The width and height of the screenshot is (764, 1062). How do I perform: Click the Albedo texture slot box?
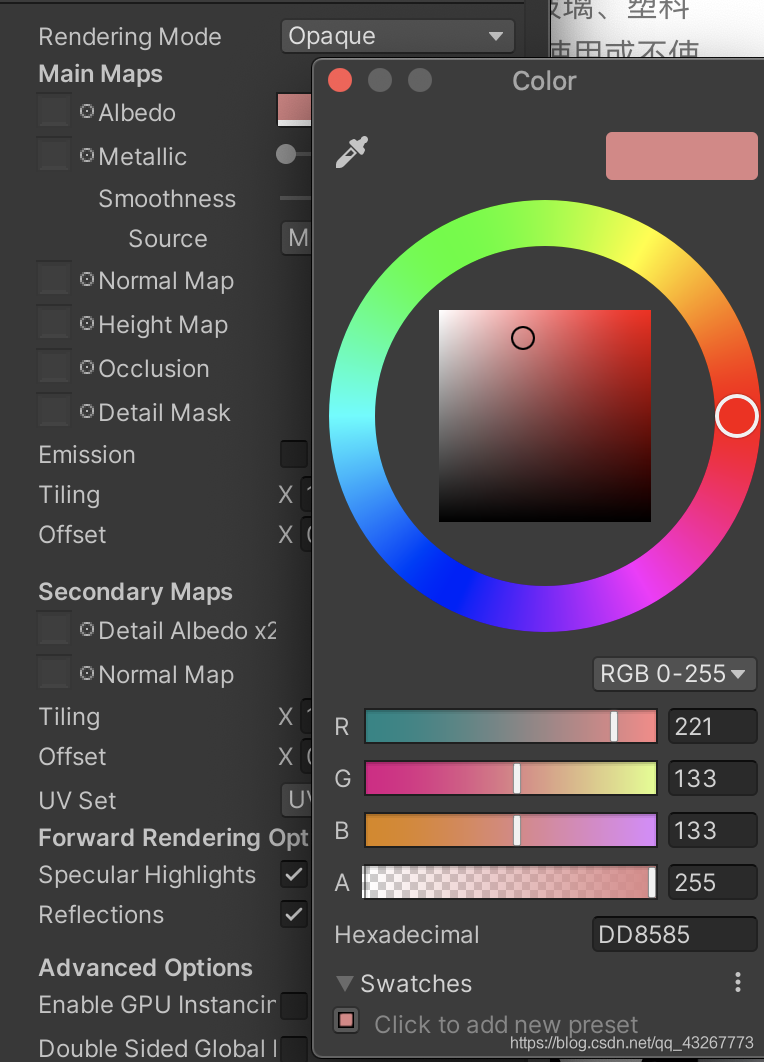[x=54, y=110]
